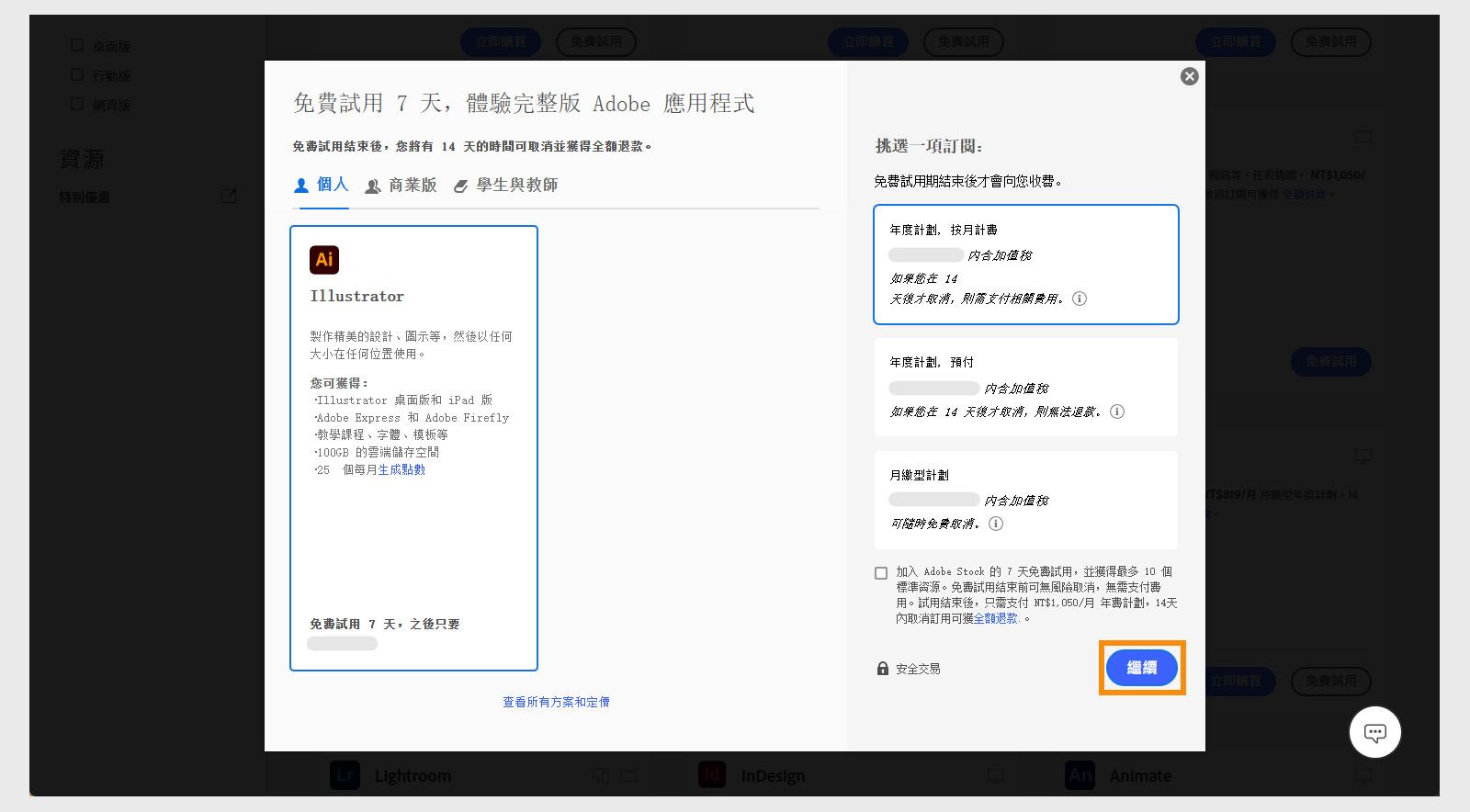Screen dimensions: 1470x812
Task: Switch to the 商業版 tab
Action: pyautogui.click(x=401, y=186)
